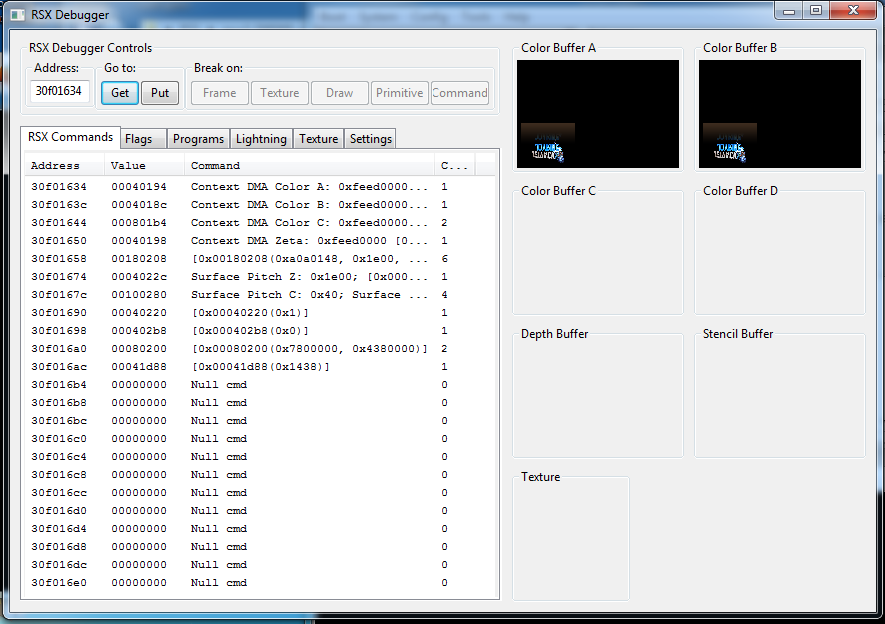
Task: Click the empty Color Buffer D panel
Action: coord(779,254)
